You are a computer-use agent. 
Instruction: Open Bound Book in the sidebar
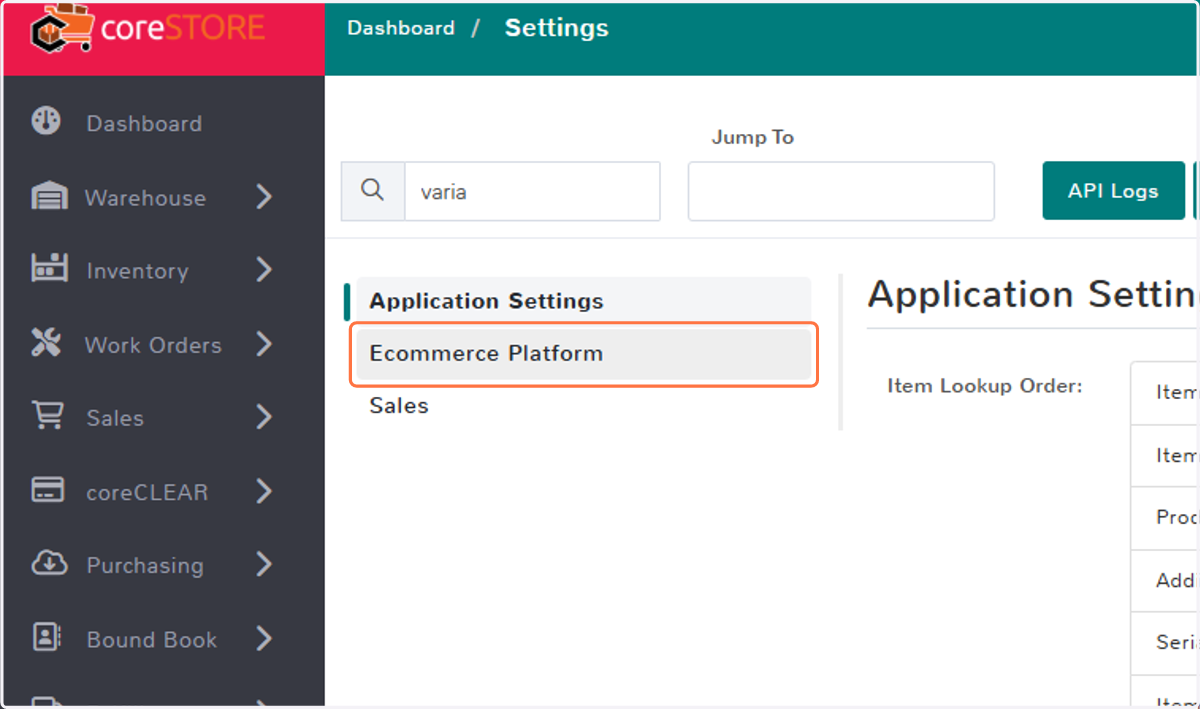coord(152,640)
